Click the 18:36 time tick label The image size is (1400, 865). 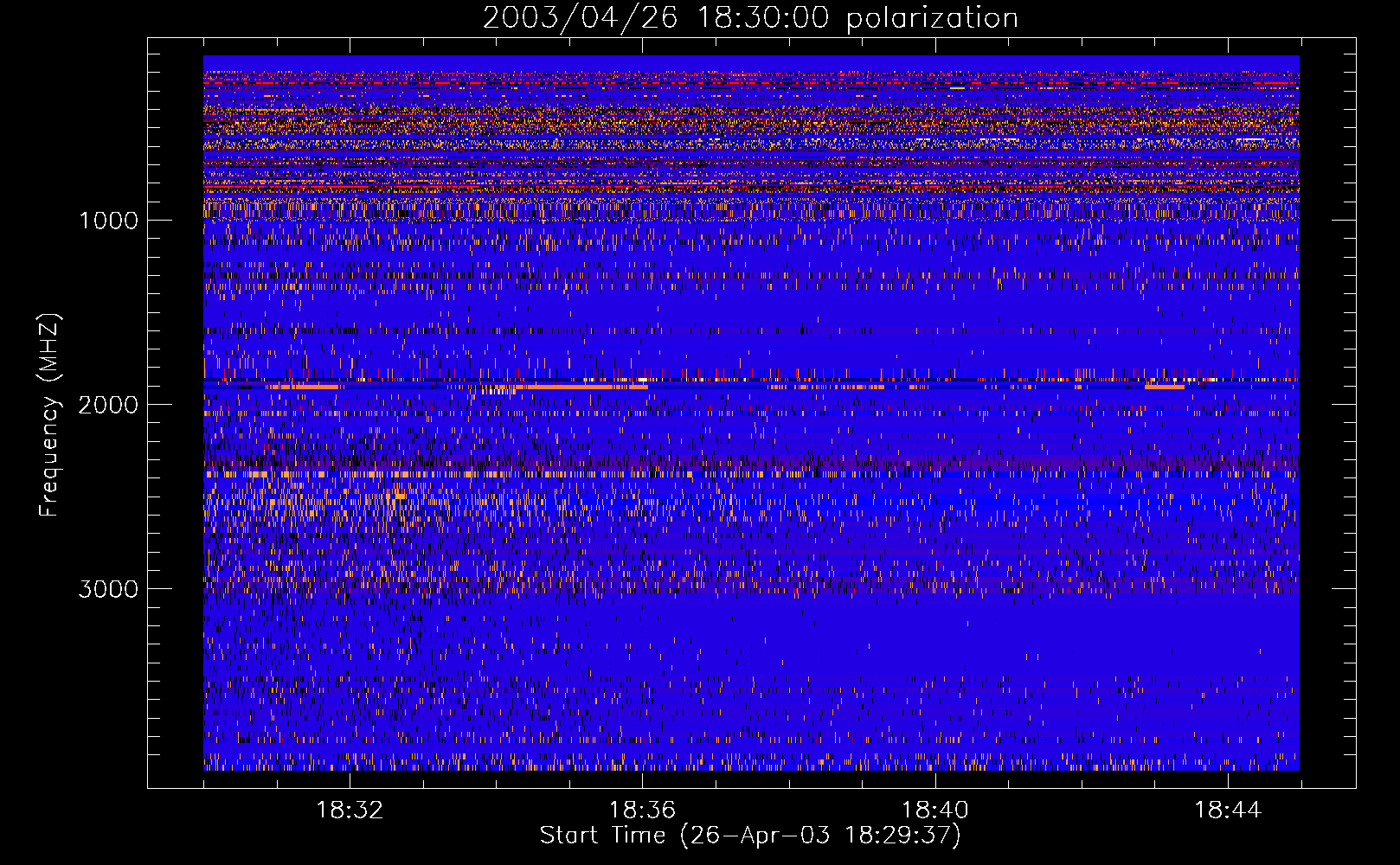pos(642,811)
